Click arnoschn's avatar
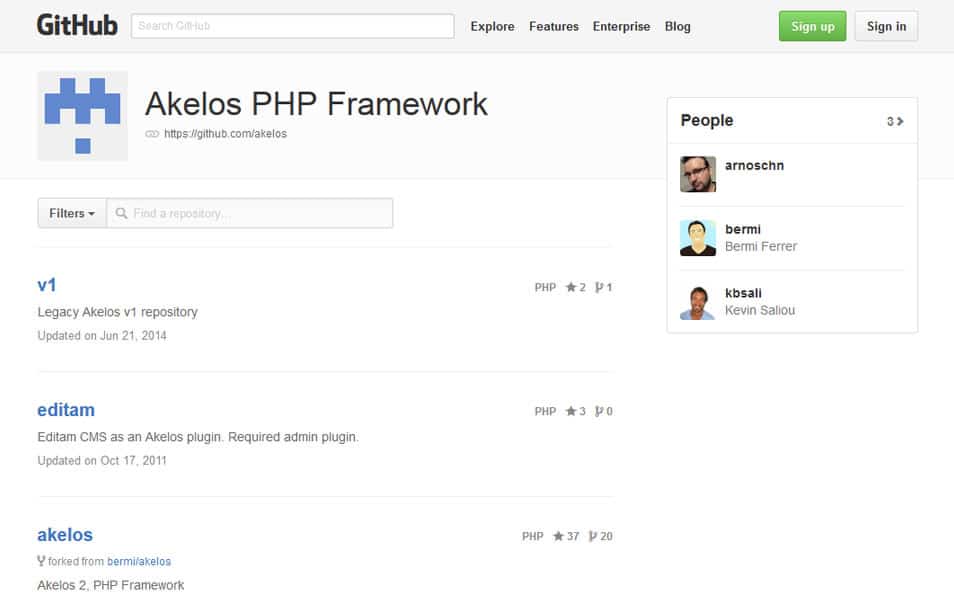 coord(698,174)
